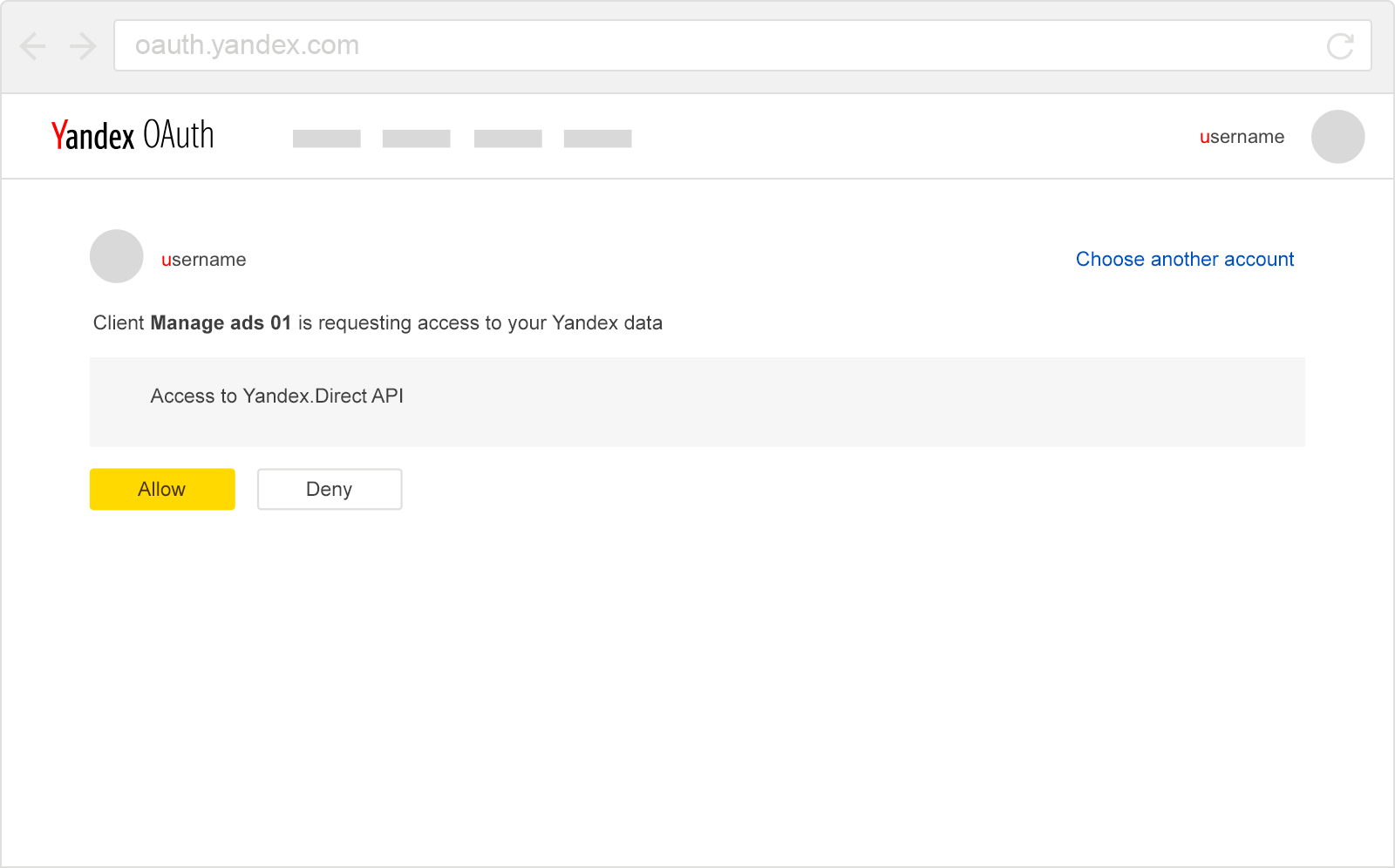The image size is (1395, 868).
Task: Allow access to Yandex.Direct API
Action: pyautogui.click(x=161, y=489)
